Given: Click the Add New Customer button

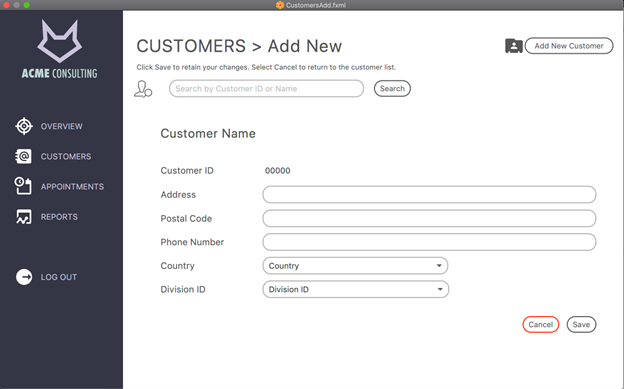Looking at the screenshot, I should point(569,46).
